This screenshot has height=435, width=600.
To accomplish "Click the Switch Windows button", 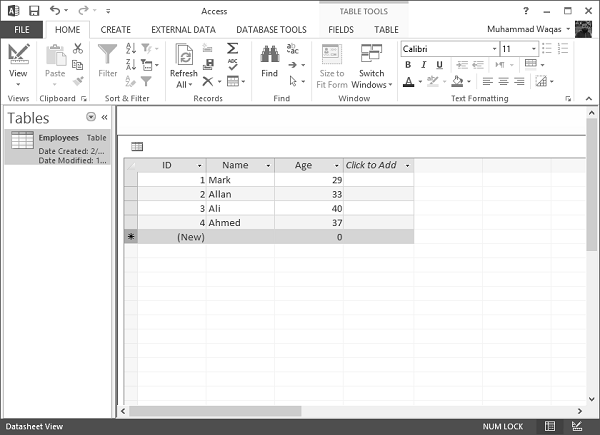I will point(371,67).
